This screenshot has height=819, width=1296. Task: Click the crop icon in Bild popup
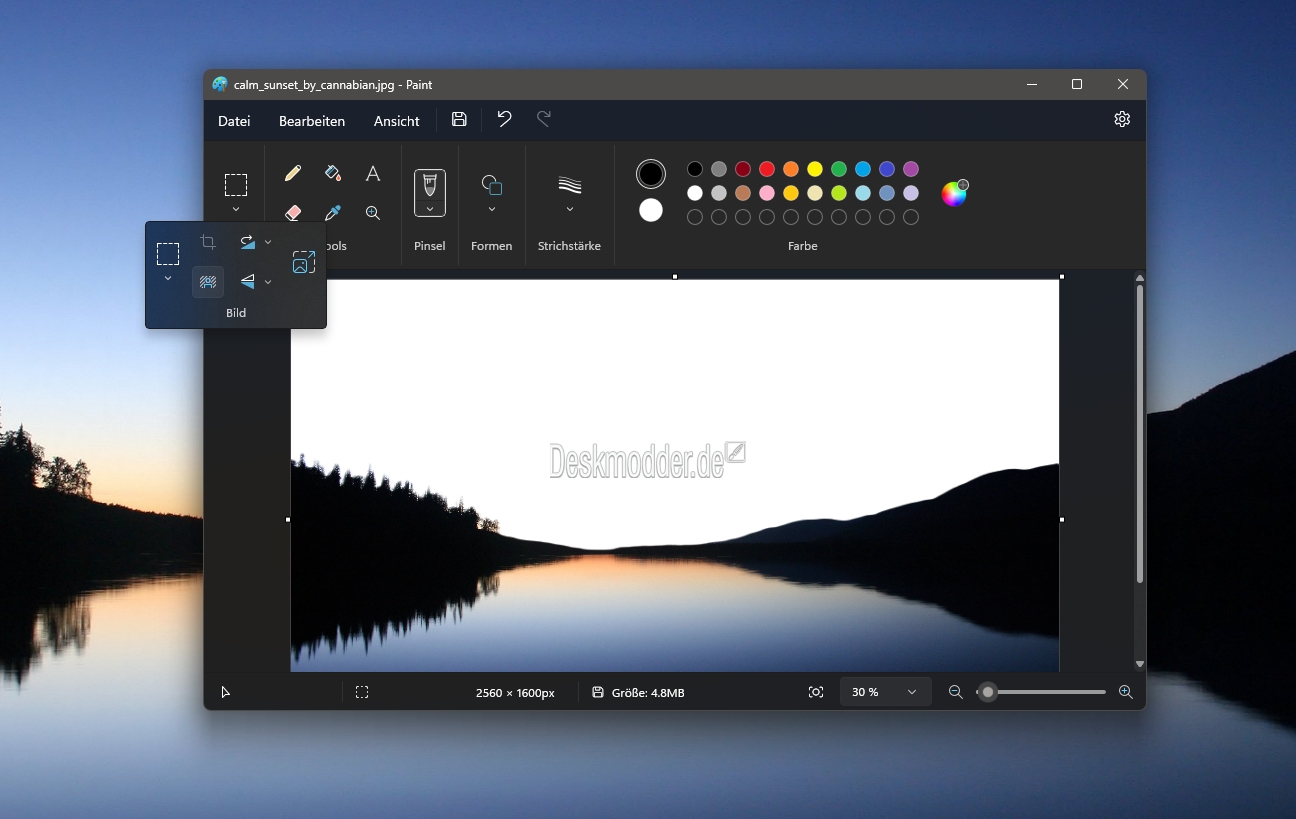[208, 242]
